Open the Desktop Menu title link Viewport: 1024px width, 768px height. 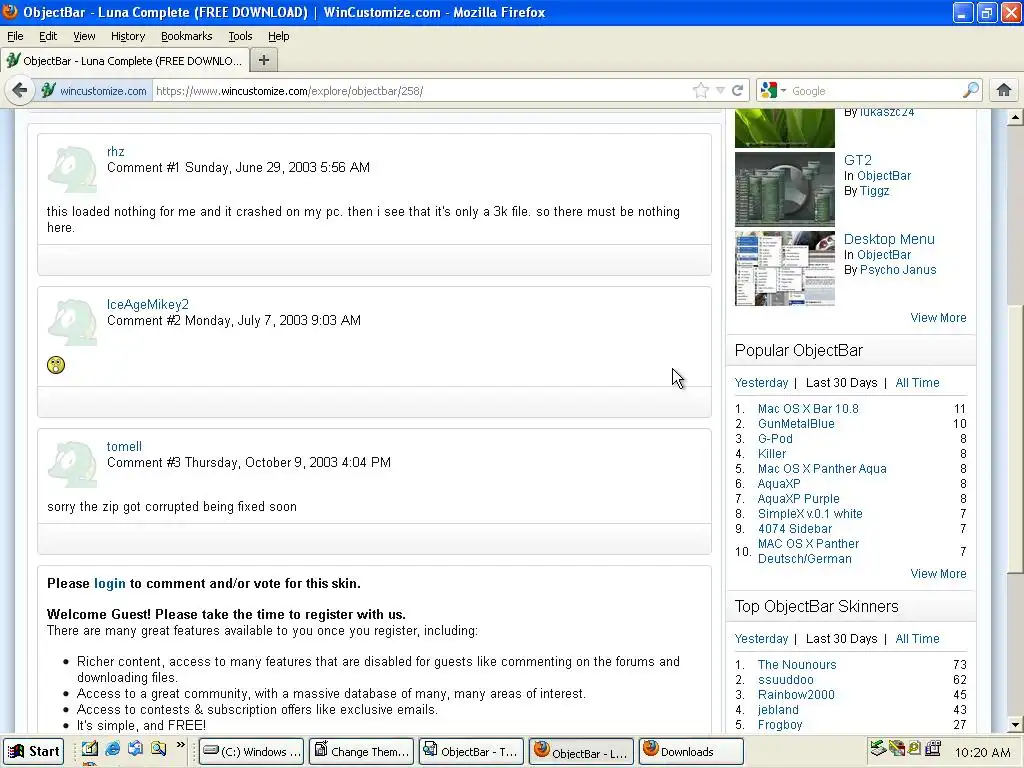[889, 239]
